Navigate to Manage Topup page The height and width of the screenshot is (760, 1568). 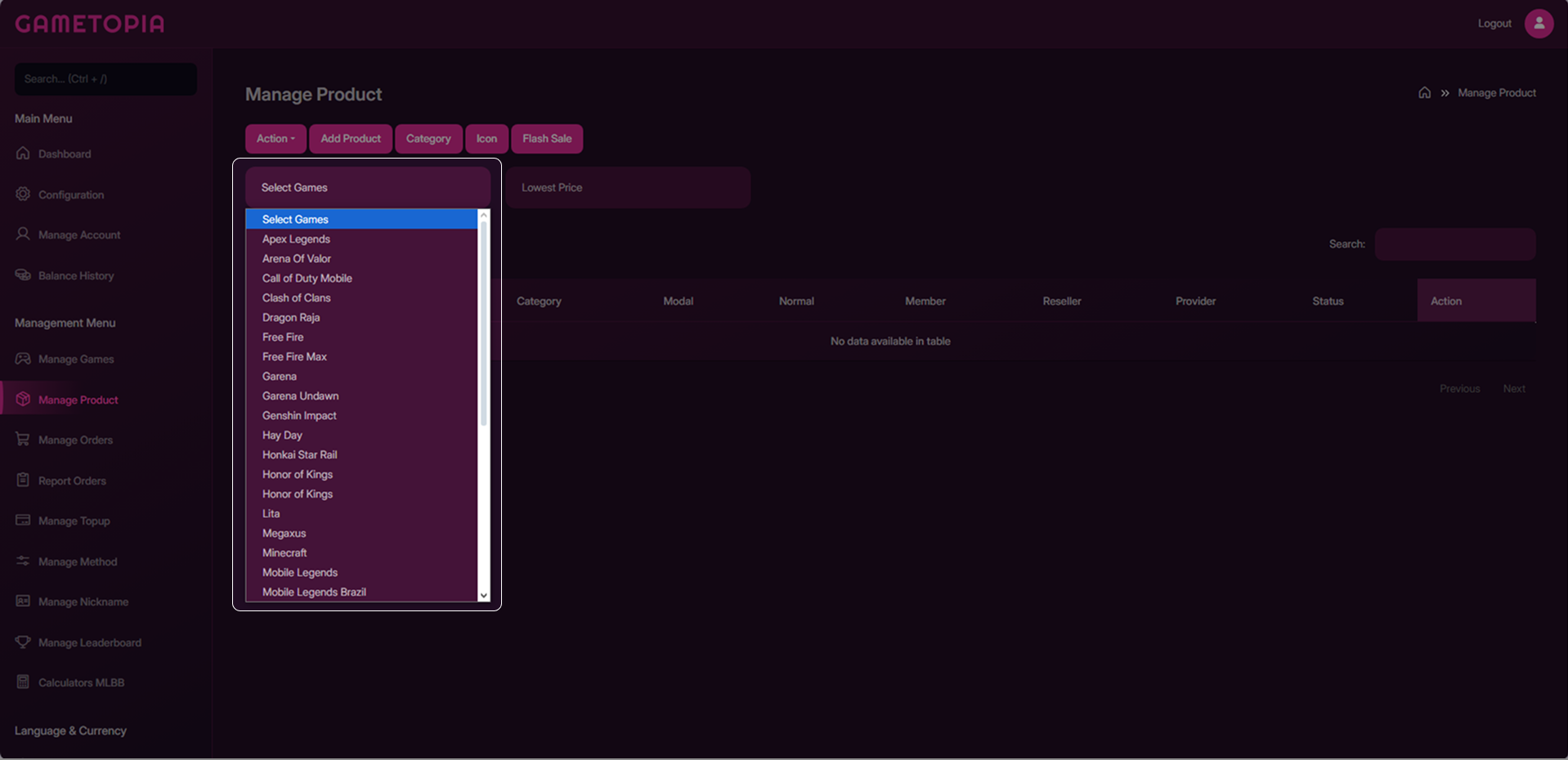click(74, 521)
